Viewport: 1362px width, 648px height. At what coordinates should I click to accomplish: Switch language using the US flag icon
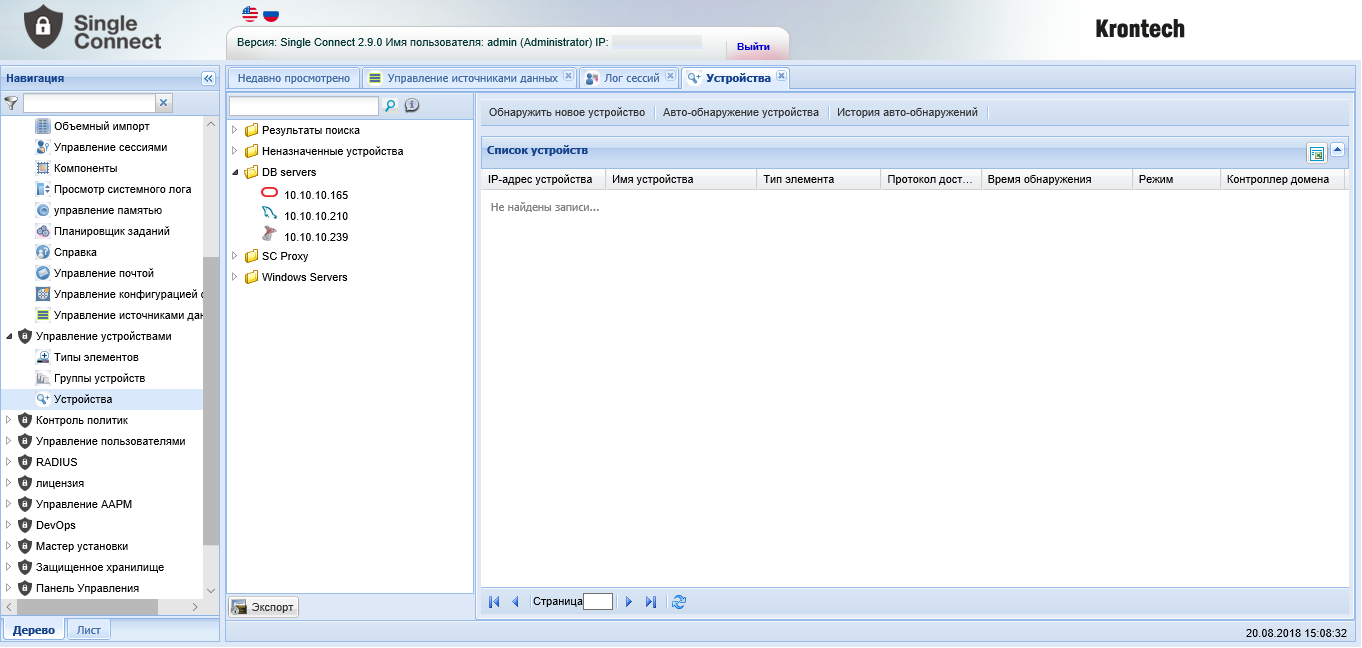(250, 15)
